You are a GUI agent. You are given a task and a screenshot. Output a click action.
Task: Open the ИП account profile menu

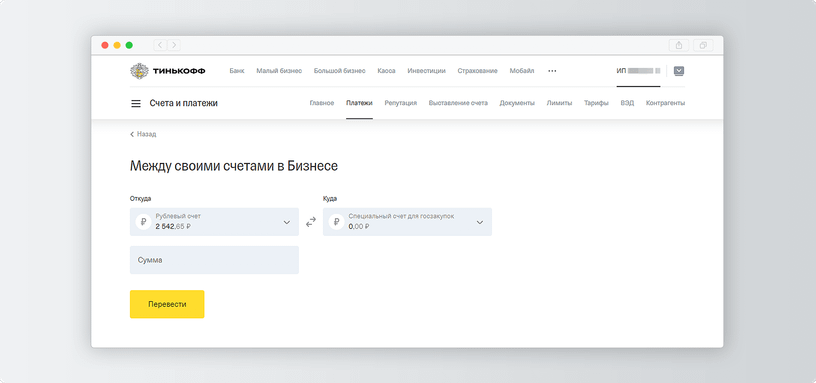point(638,71)
